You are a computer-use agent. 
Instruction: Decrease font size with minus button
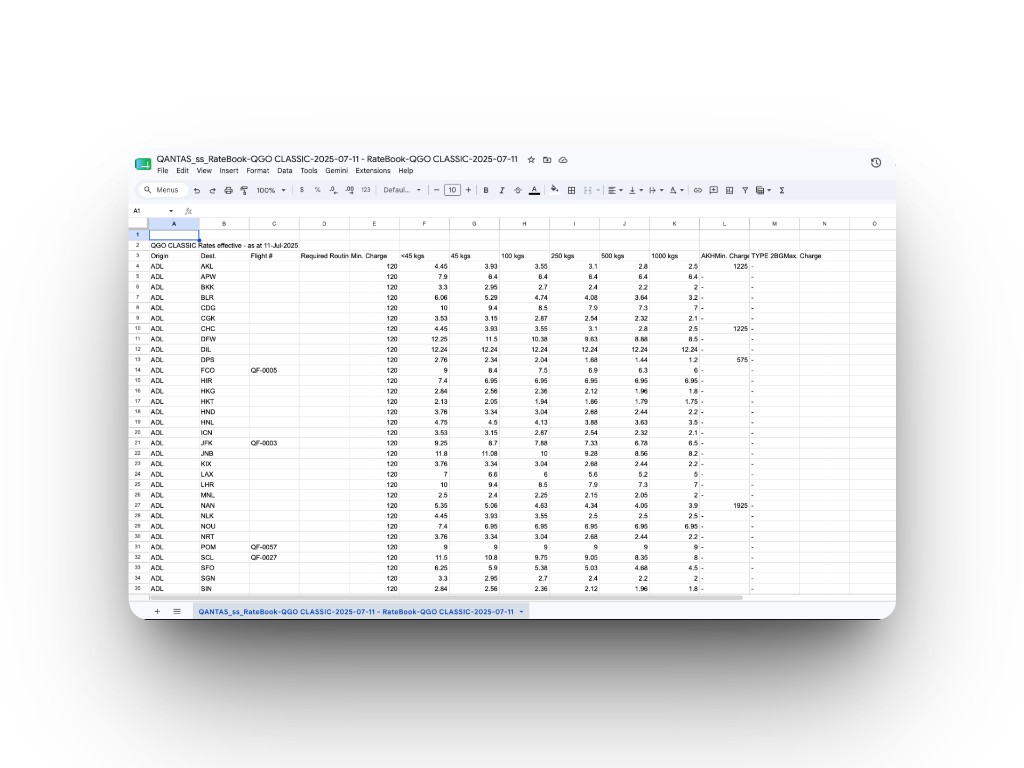pyautogui.click(x=436, y=190)
